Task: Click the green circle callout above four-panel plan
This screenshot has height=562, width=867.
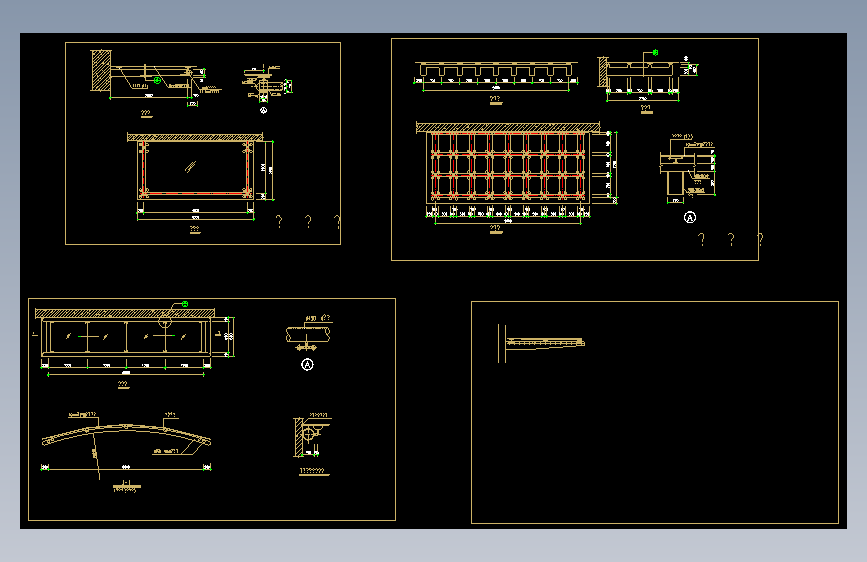Action: tap(185, 304)
